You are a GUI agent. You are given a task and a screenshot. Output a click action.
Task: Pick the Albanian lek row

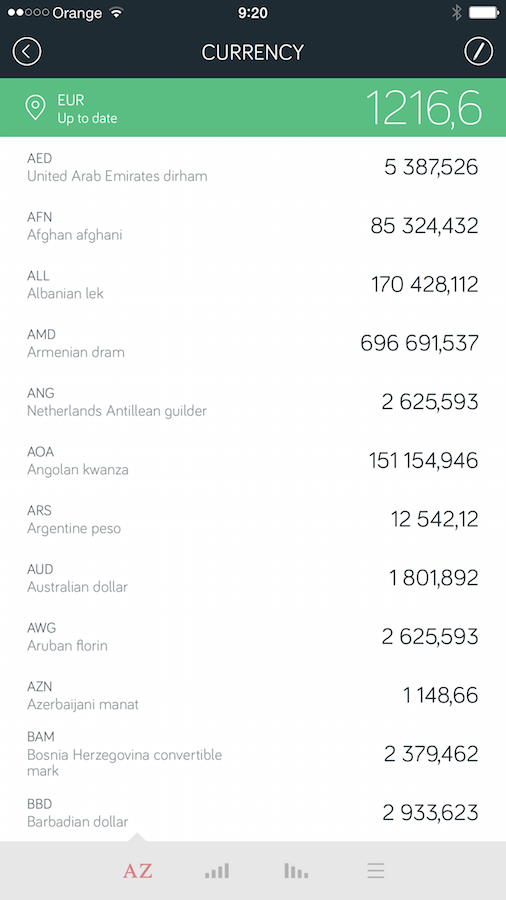click(x=253, y=284)
